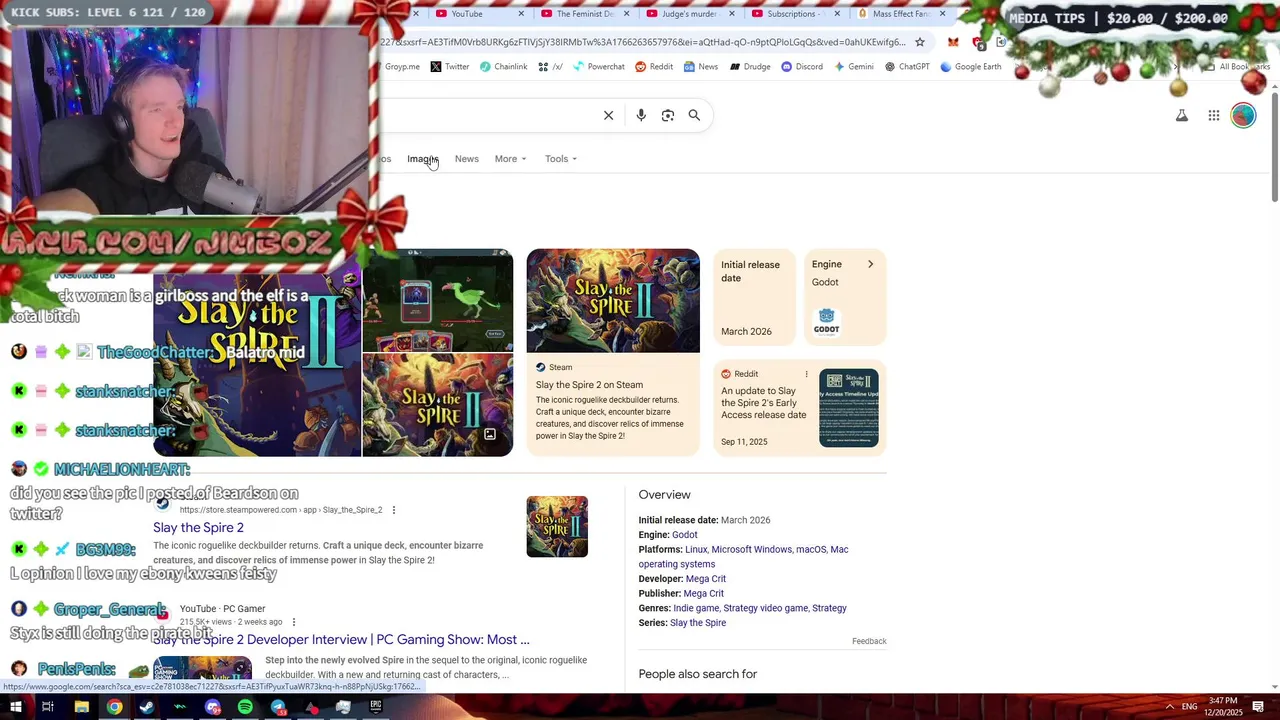Open Spotify from the taskbar
The image size is (1280, 720).
pyautogui.click(x=245, y=707)
